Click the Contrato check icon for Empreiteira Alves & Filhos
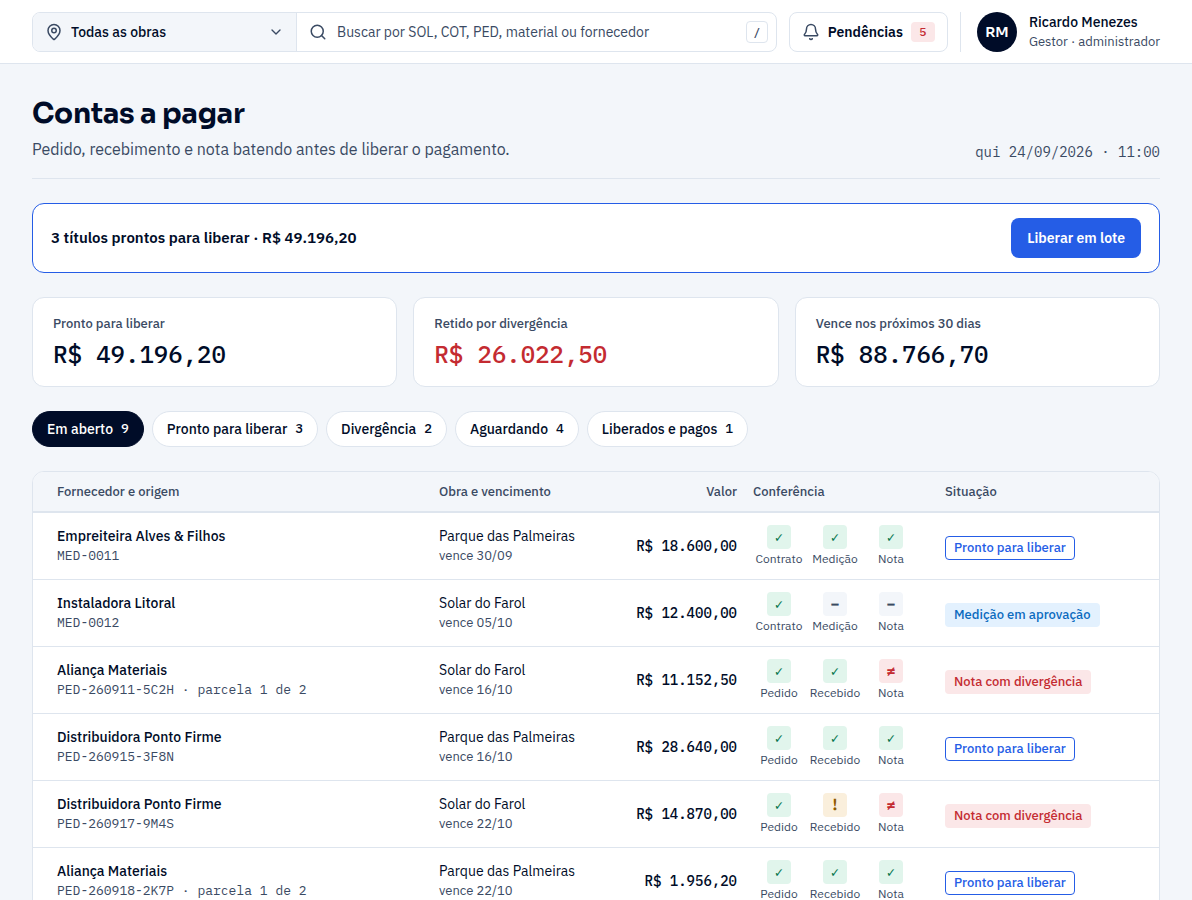 coord(778,537)
